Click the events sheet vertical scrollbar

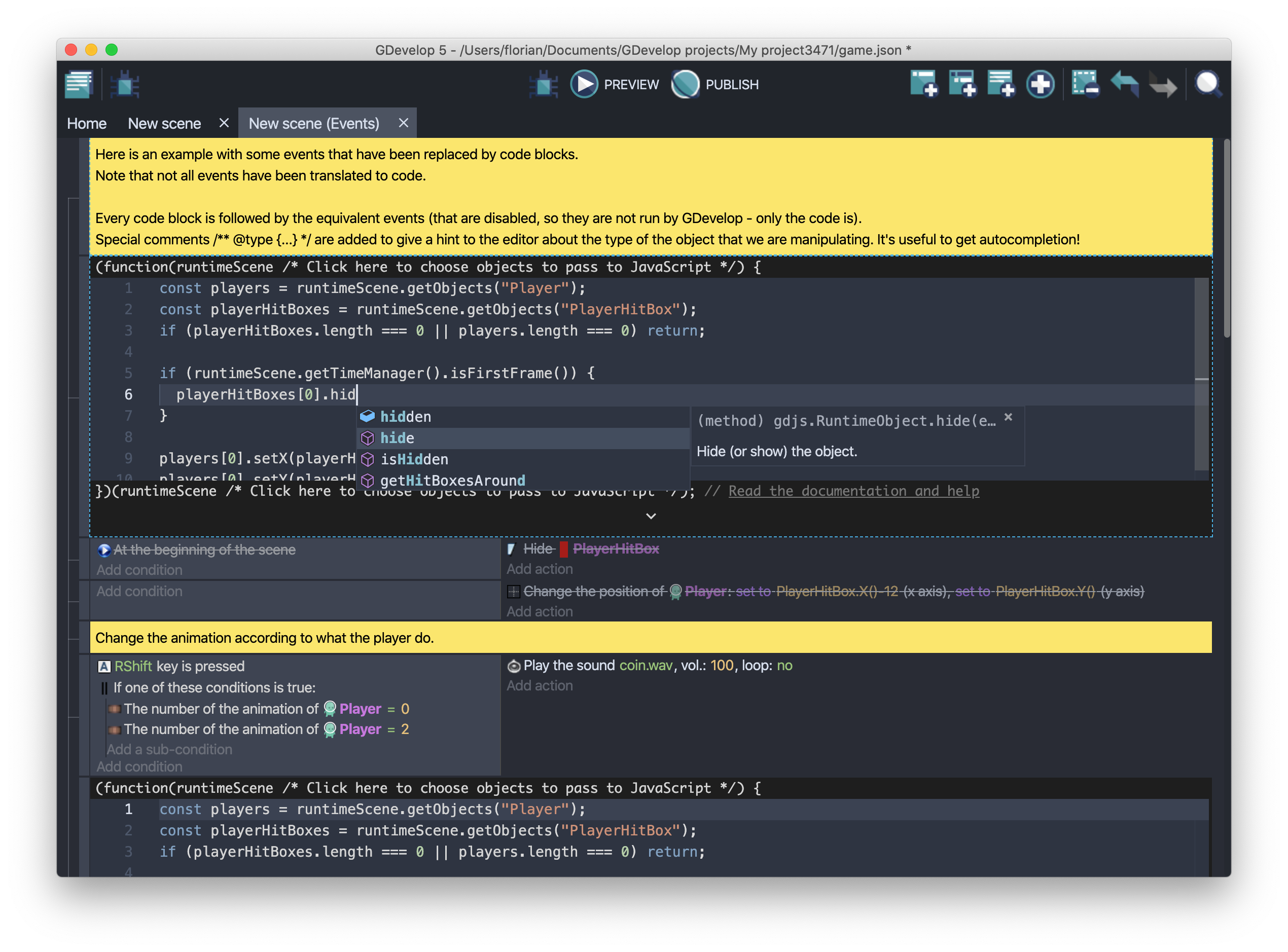(1226, 237)
